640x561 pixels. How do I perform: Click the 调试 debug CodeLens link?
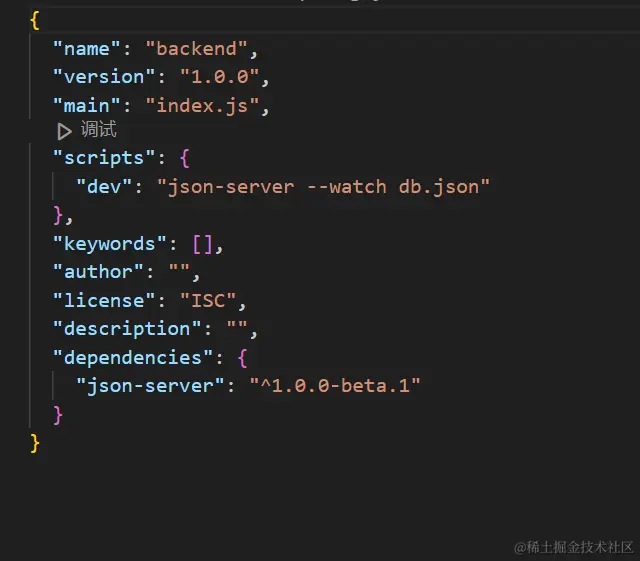tap(98, 129)
